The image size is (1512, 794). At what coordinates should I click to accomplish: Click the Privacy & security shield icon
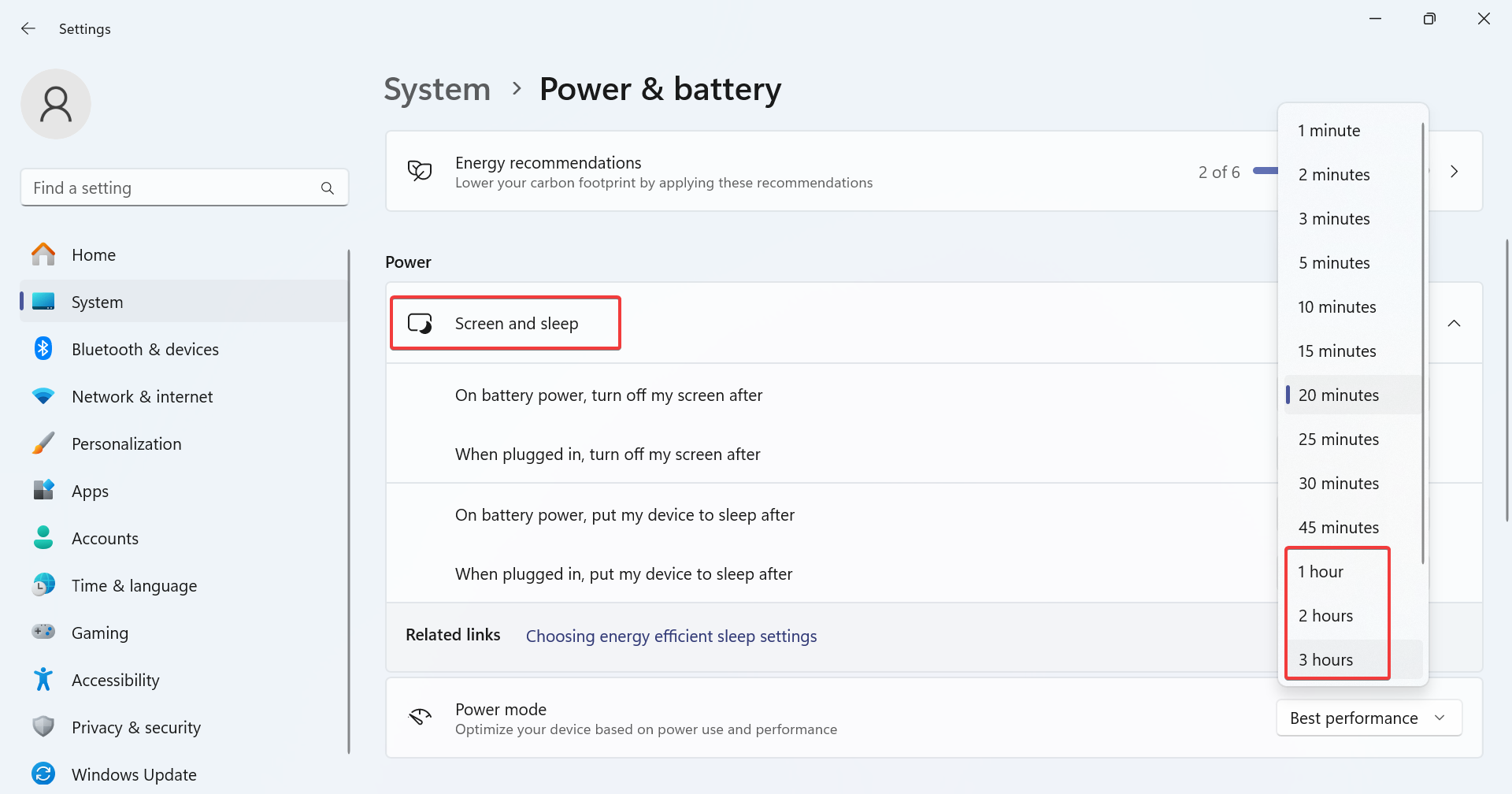(43, 727)
